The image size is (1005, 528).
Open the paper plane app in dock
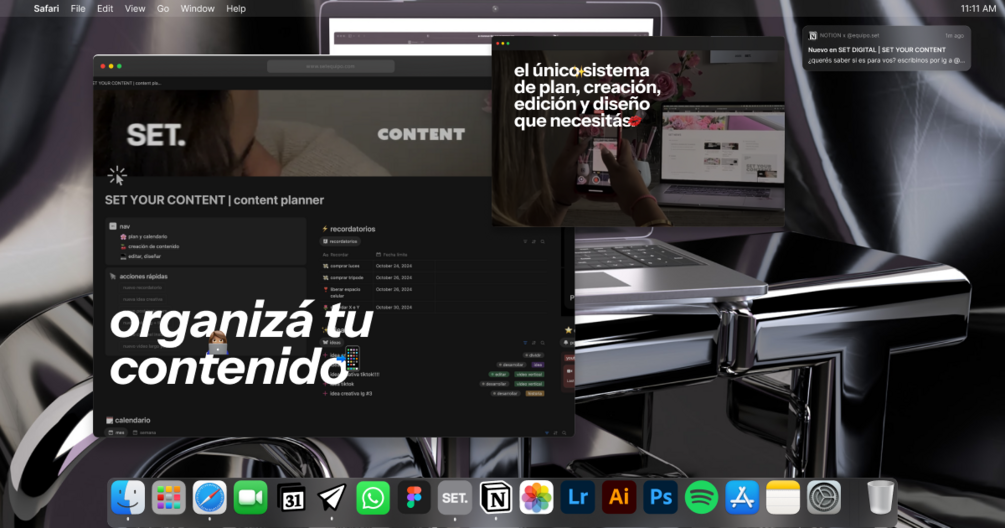click(x=332, y=497)
